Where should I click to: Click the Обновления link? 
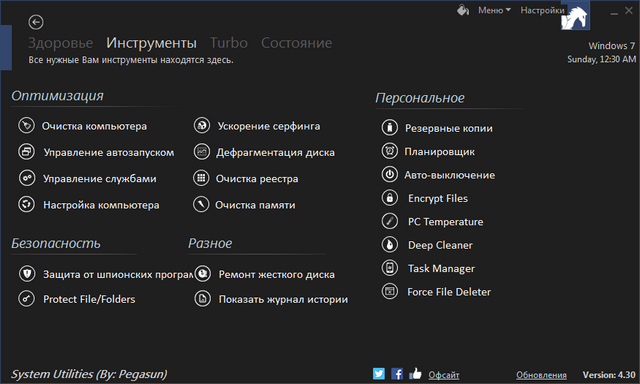pyautogui.click(x=541, y=375)
